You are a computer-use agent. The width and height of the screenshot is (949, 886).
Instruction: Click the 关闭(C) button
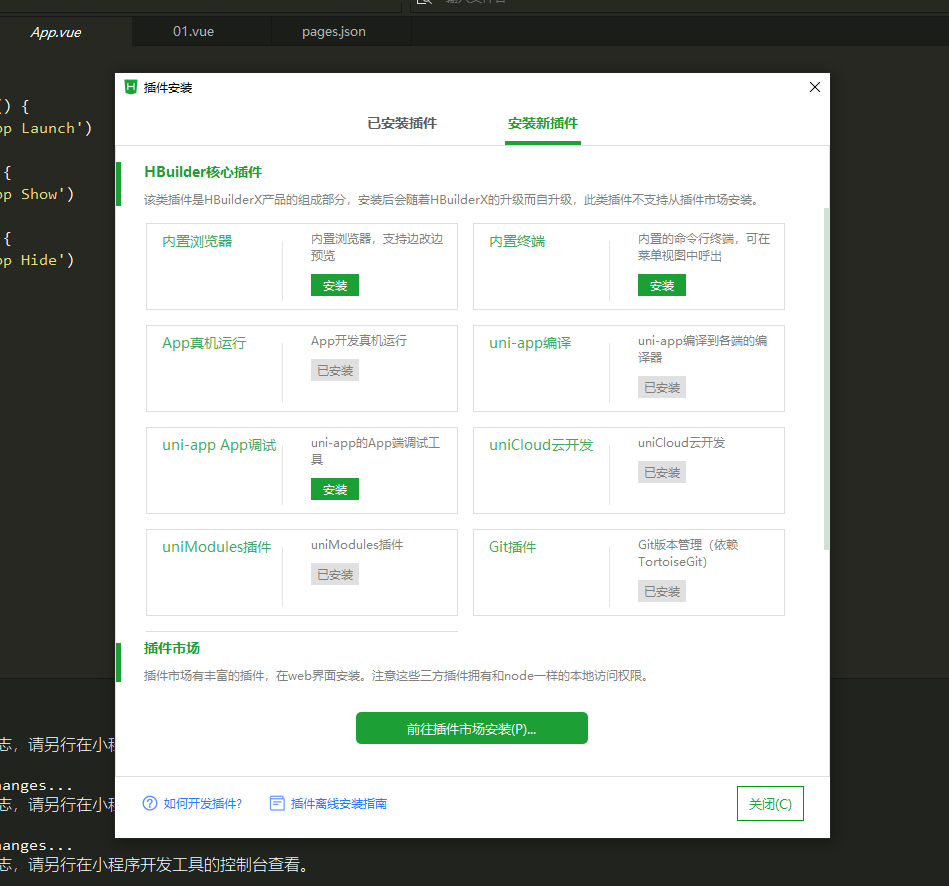click(x=770, y=804)
